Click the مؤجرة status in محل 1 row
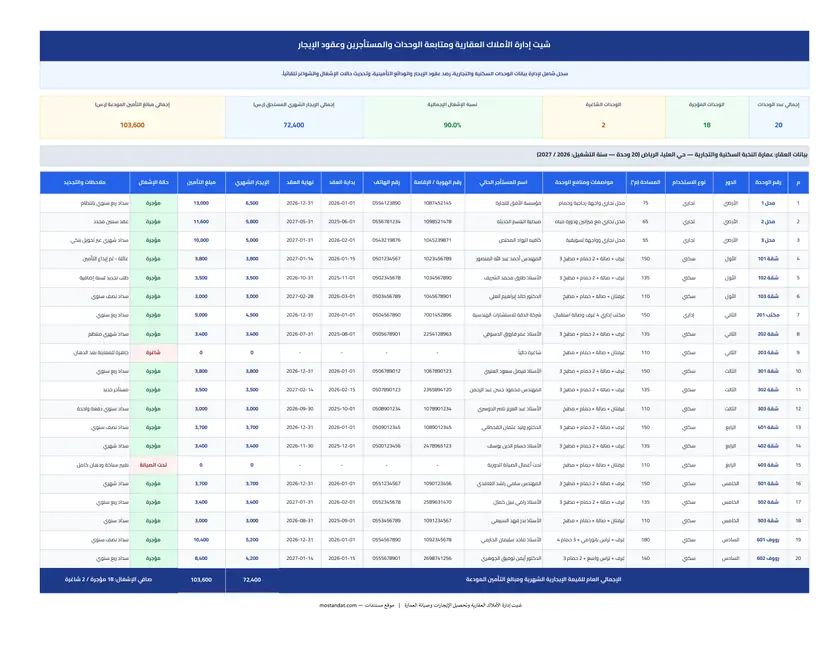The height and width of the screenshot is (649, 840). click(x=153, y=203)
